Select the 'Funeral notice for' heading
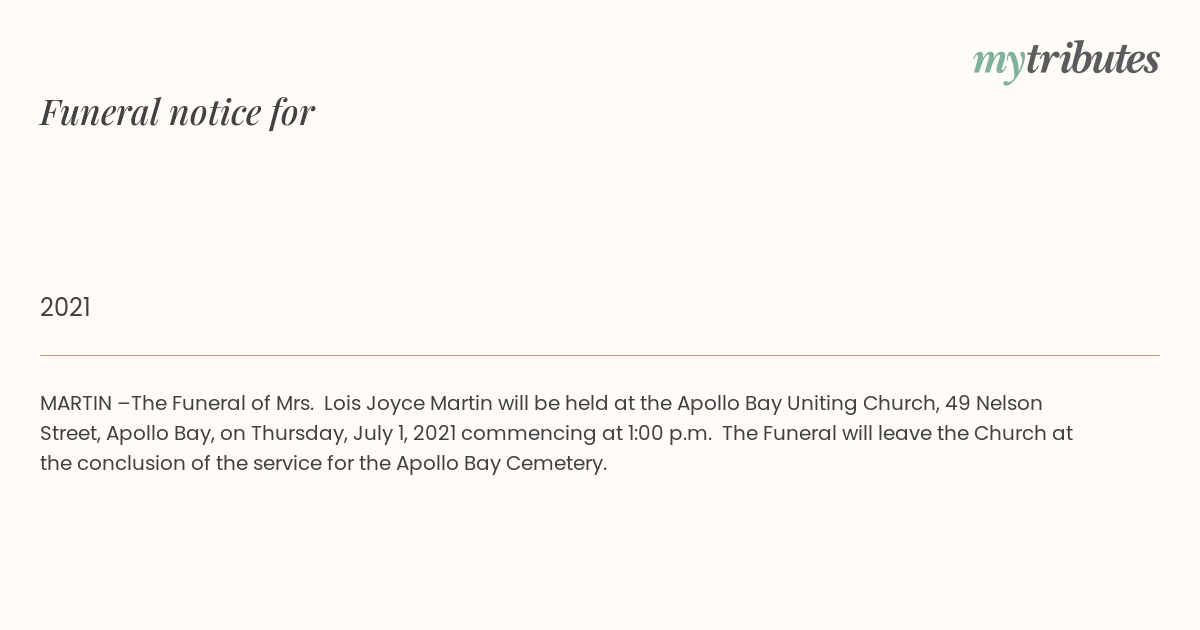 pos(178,112)
